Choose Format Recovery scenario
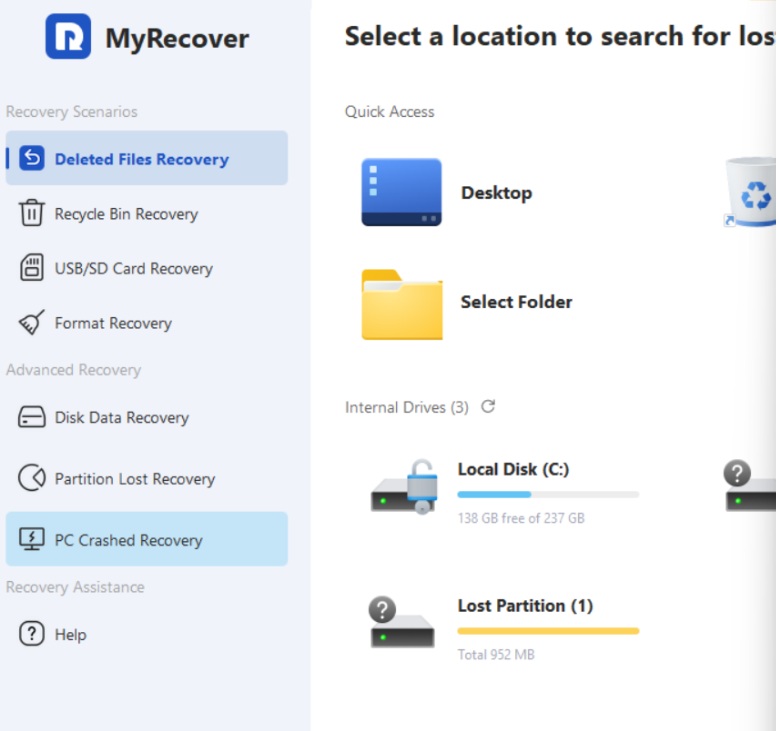 147,323
